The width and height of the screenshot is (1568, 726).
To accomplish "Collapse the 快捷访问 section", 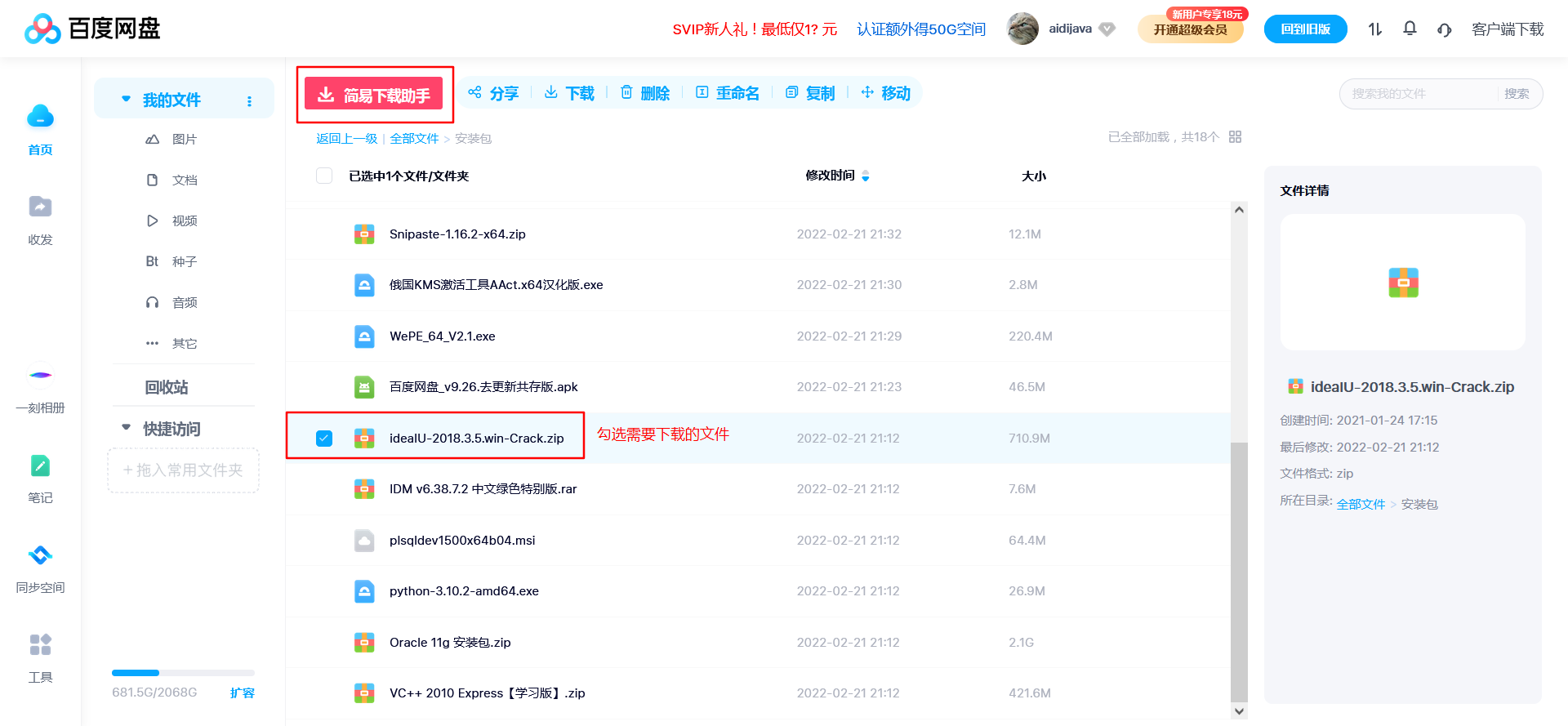I will (x=126, y=427).
